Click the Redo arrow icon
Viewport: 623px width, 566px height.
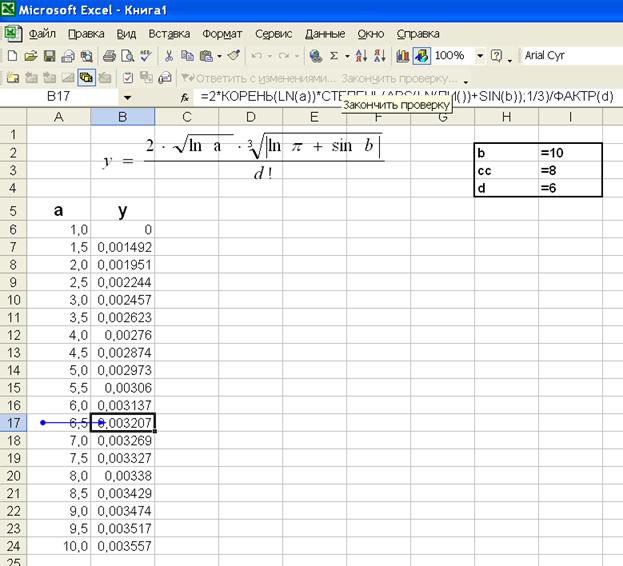[x=284, y=56]
